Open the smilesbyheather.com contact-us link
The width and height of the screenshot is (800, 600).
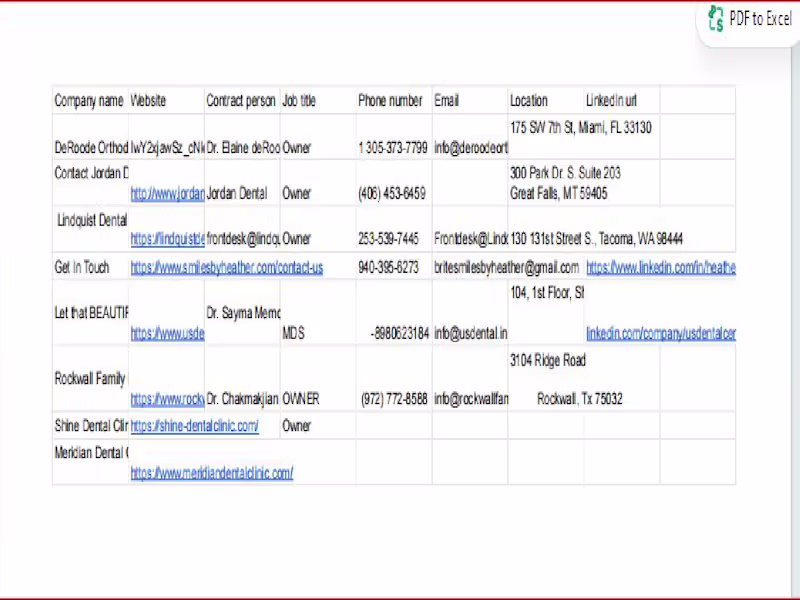click(x=227, y=267)
